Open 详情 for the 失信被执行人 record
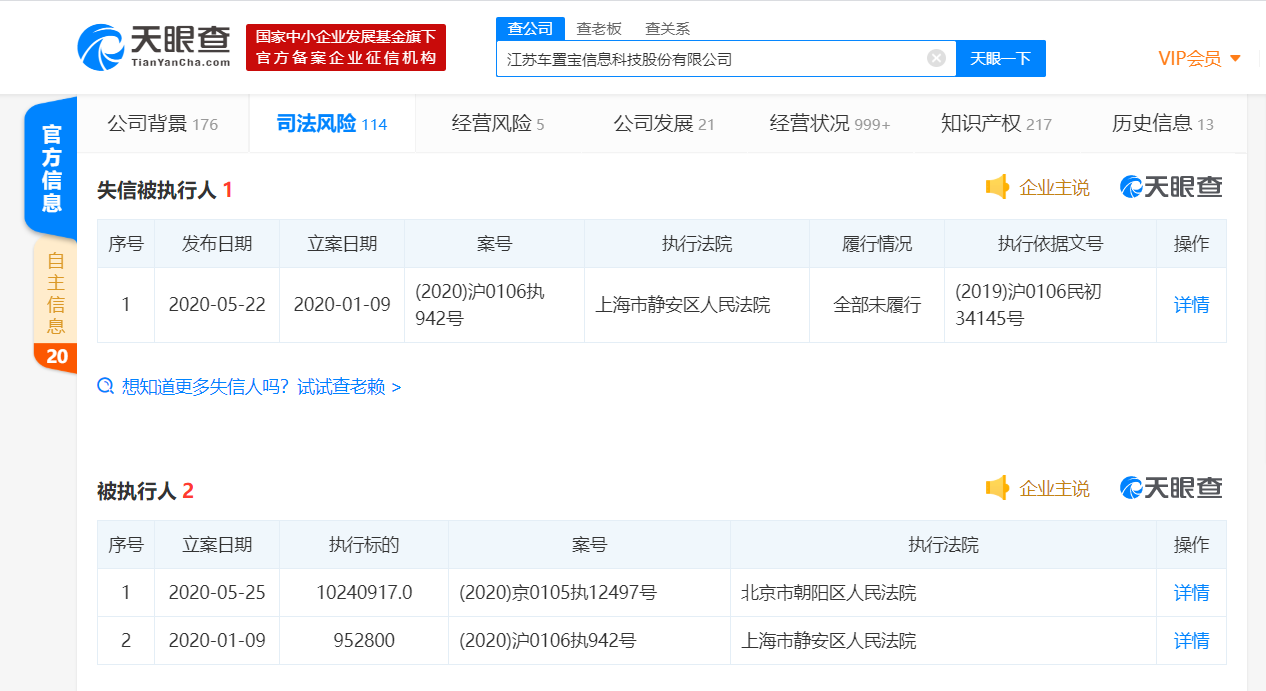This screenshot has width=1266, height=691. (1191, 305)
